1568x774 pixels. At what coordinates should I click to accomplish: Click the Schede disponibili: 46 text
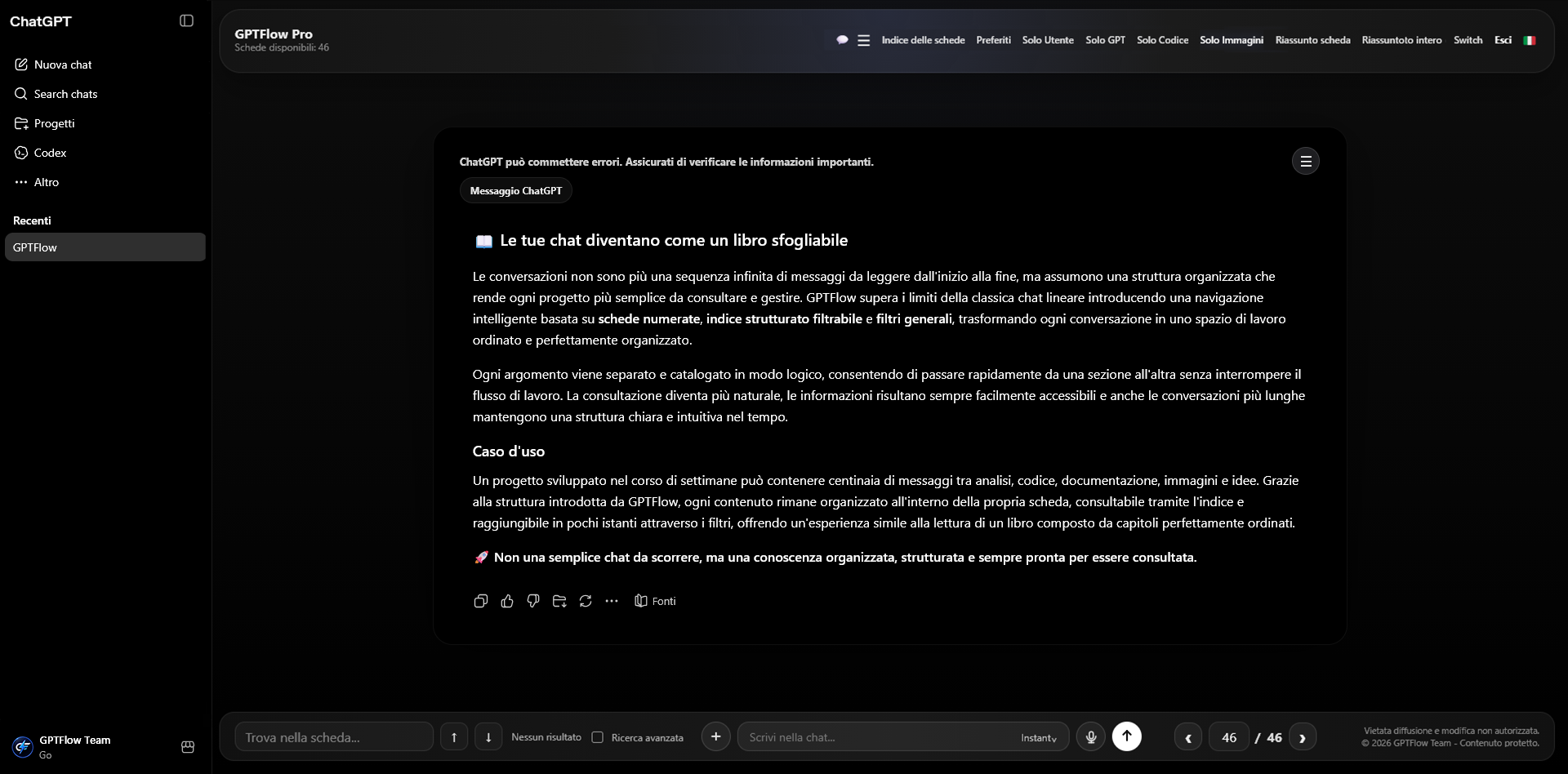click(282, 48)
